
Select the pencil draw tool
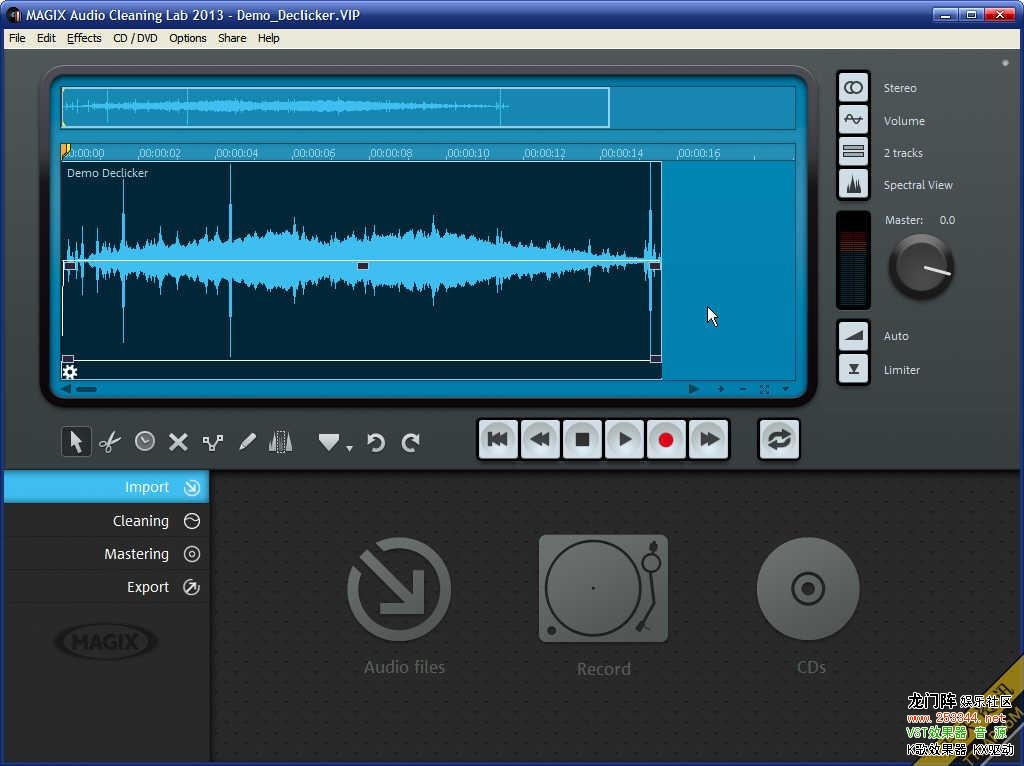(x=247, y=442)
